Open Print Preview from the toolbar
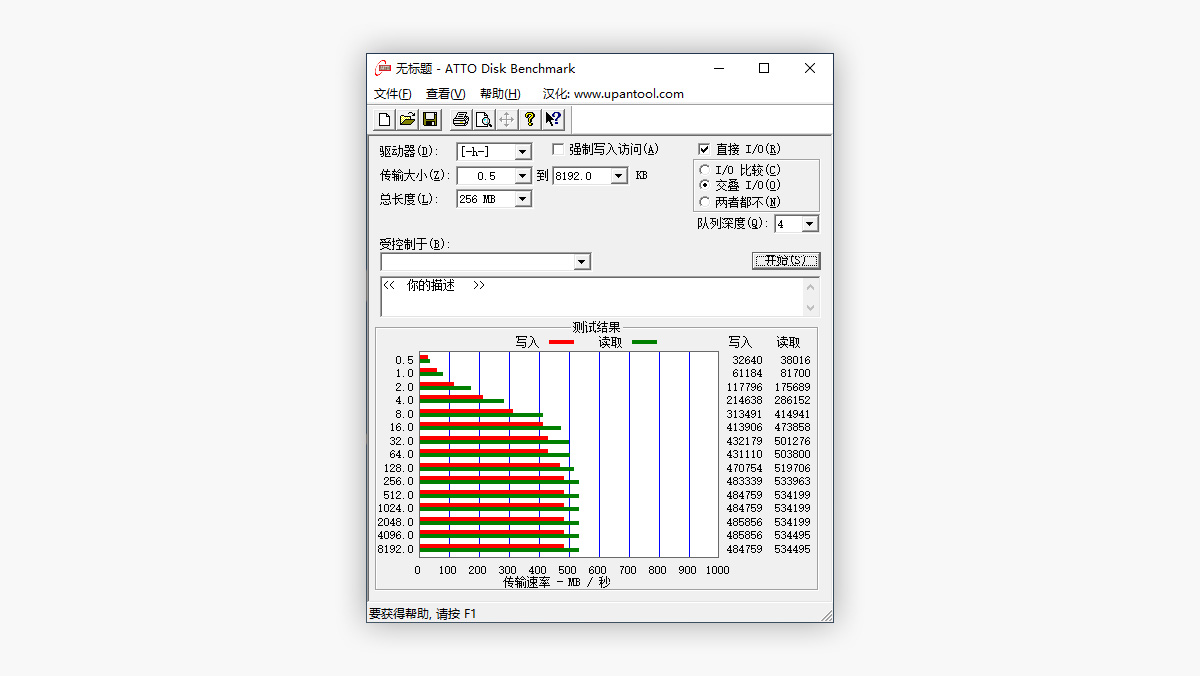 pos(483,120)
